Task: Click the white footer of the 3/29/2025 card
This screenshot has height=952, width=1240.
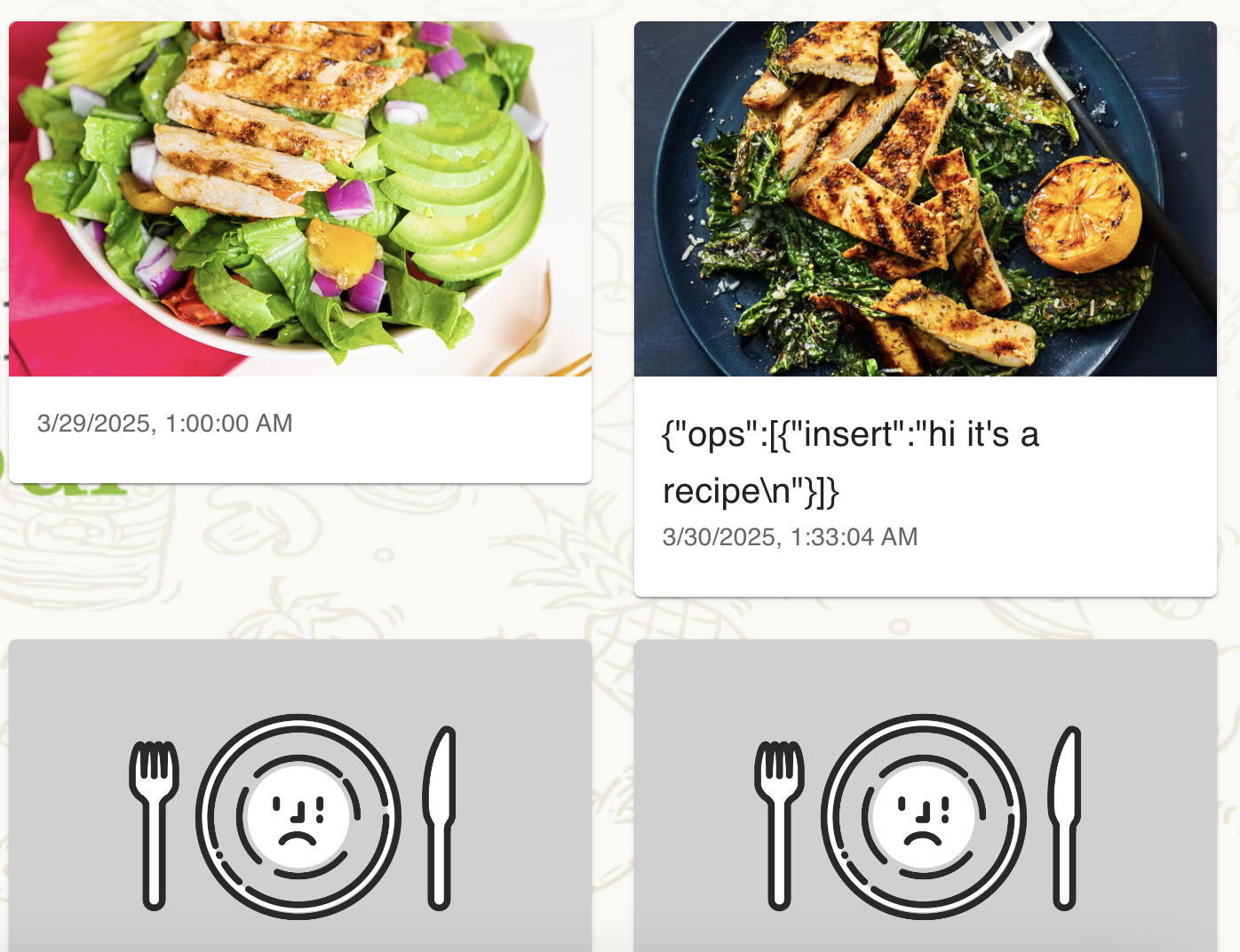Action: (x=300, y=430)
